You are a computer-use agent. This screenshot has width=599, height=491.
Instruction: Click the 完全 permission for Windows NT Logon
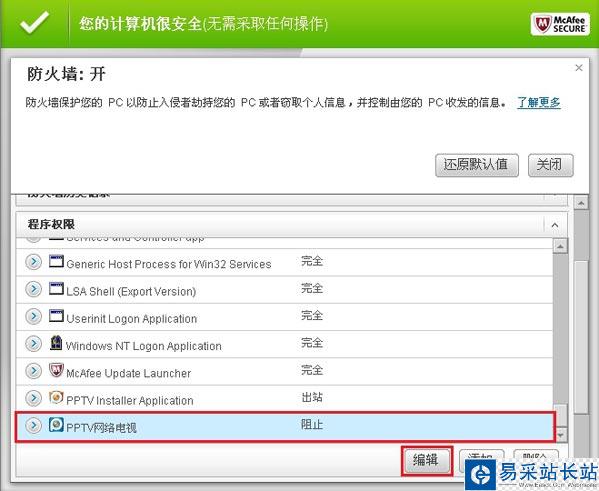pos(312,343)
